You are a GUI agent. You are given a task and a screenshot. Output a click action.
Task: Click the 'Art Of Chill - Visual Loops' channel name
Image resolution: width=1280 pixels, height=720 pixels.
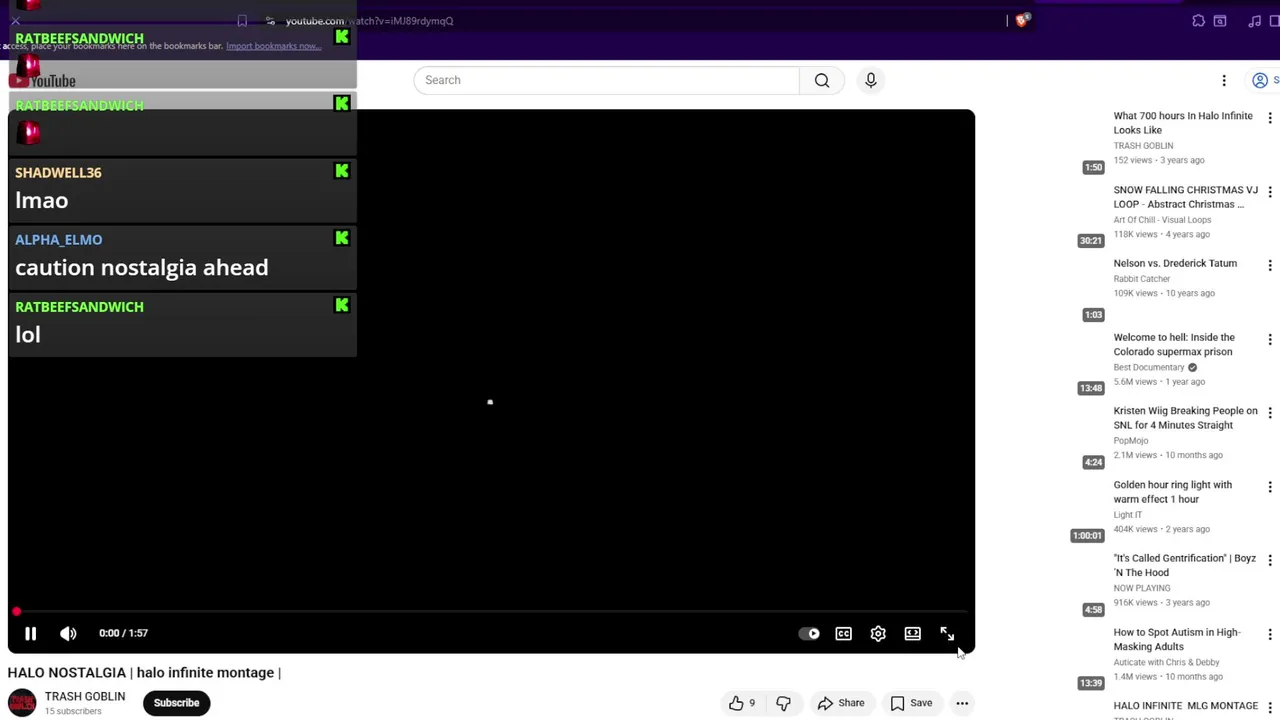[1162, 220]
